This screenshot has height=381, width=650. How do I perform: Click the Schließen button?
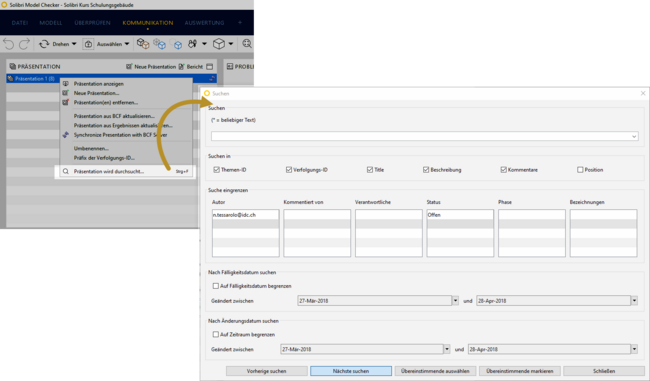click(604, 371)
